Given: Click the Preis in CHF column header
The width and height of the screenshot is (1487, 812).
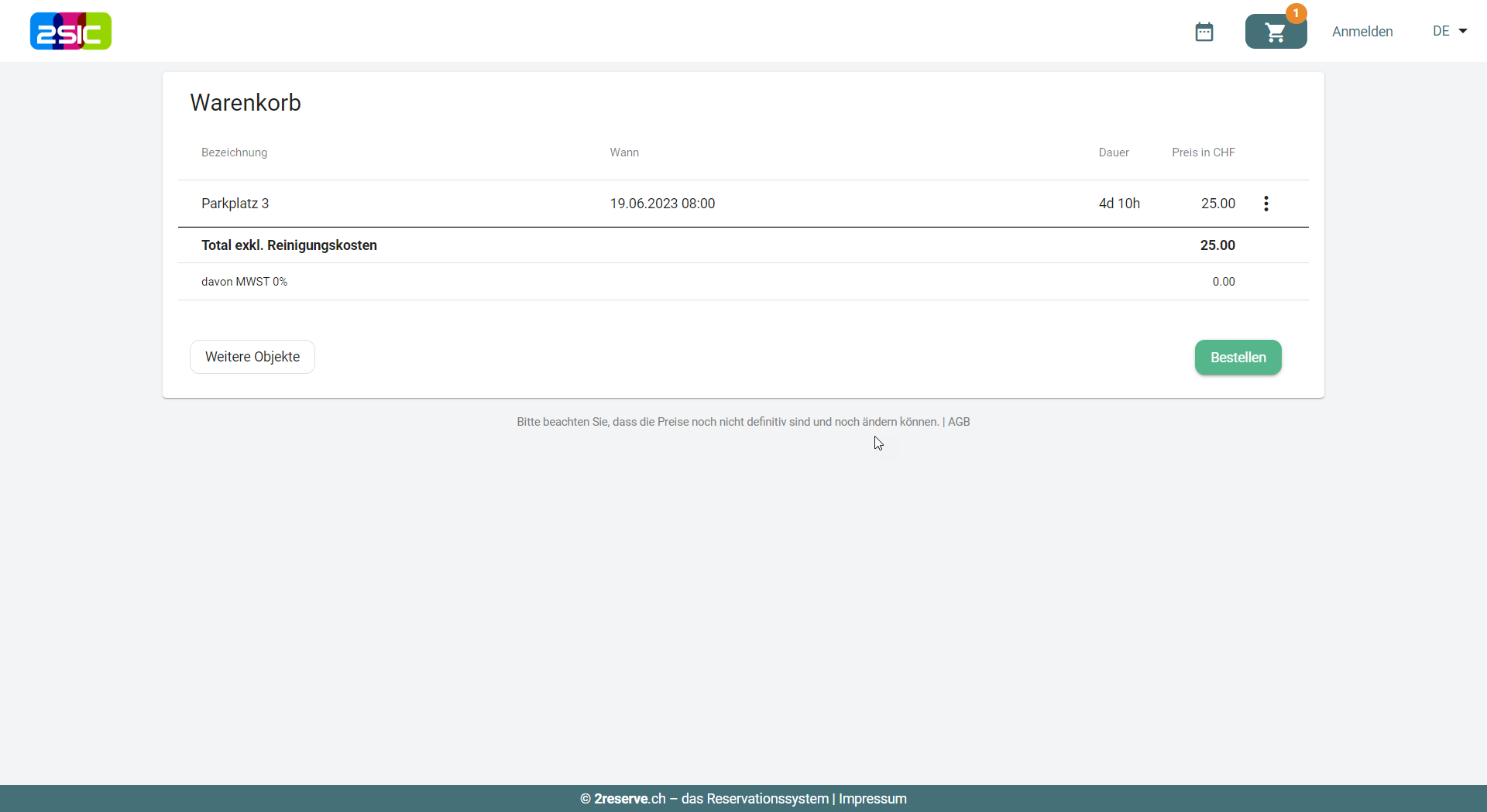Looking at the screenshot, I should click(x=1203, y=152).
